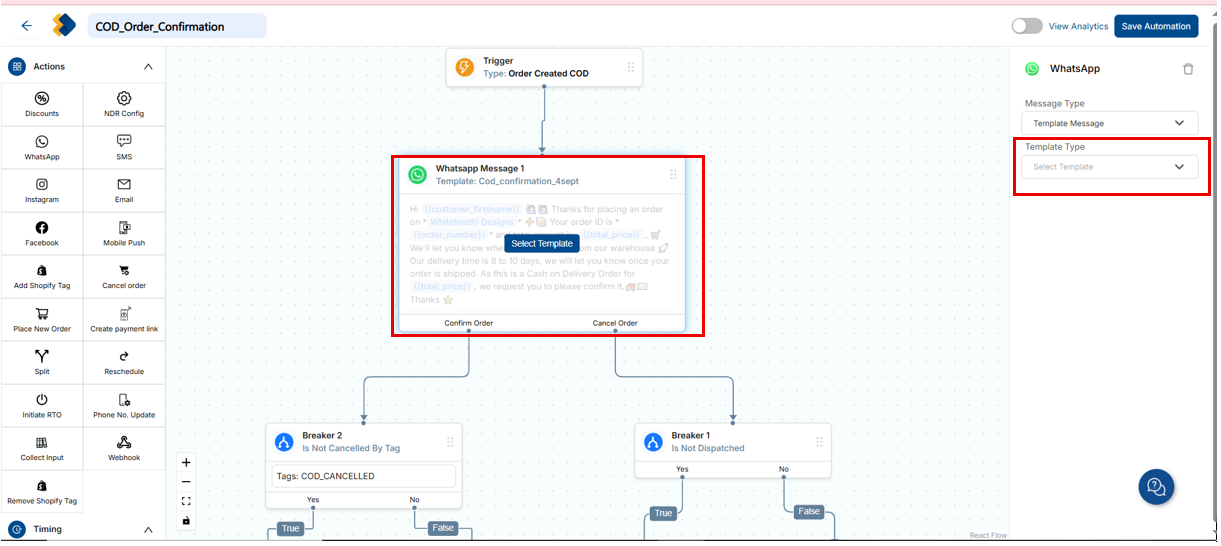
Task: Click the Select Template button on node
Action: click(x=542, y=243)
